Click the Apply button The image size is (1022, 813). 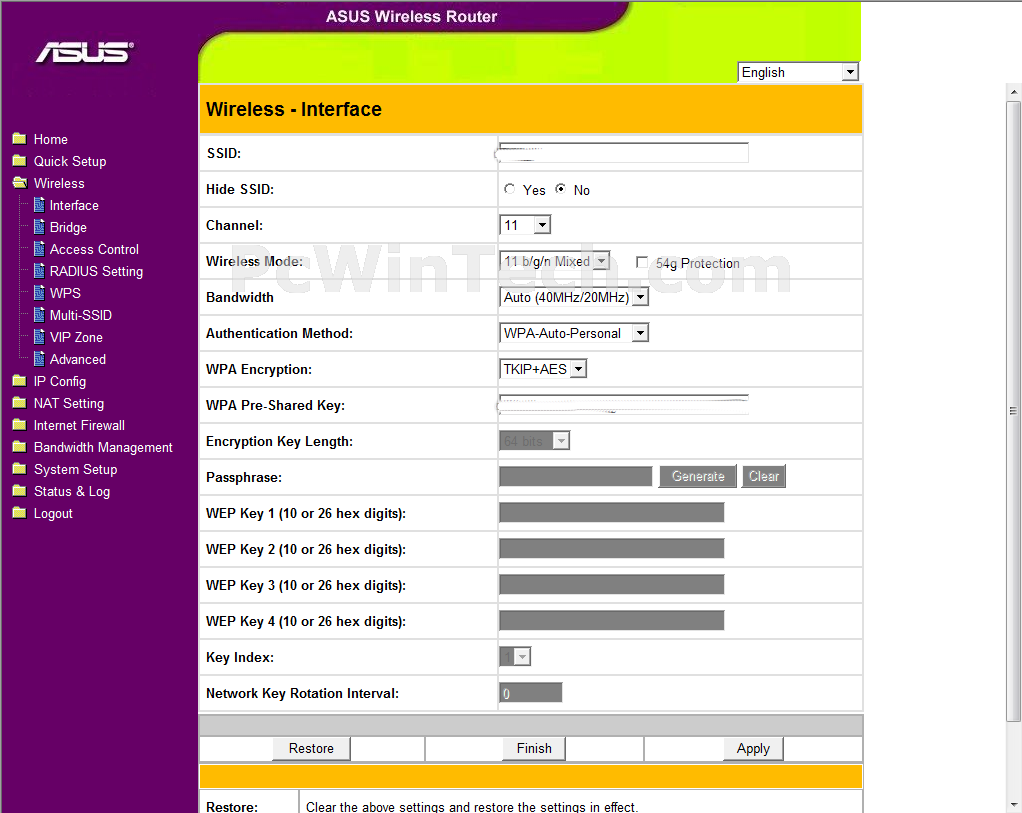point(753,748)
